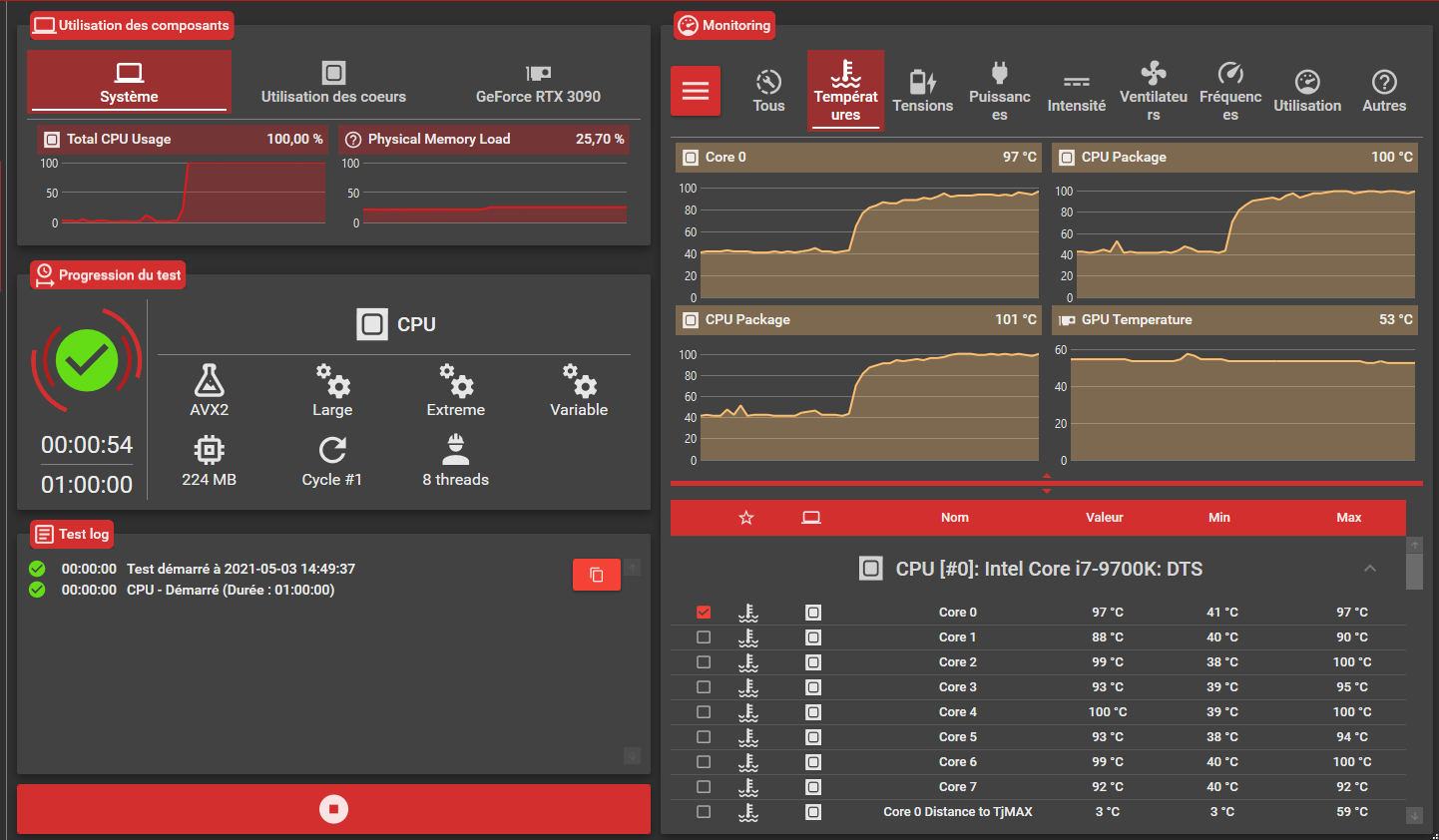Collapse the CPU Intel Core i7-9700K section
The image size is (1439, 840).
[1370, 569]
